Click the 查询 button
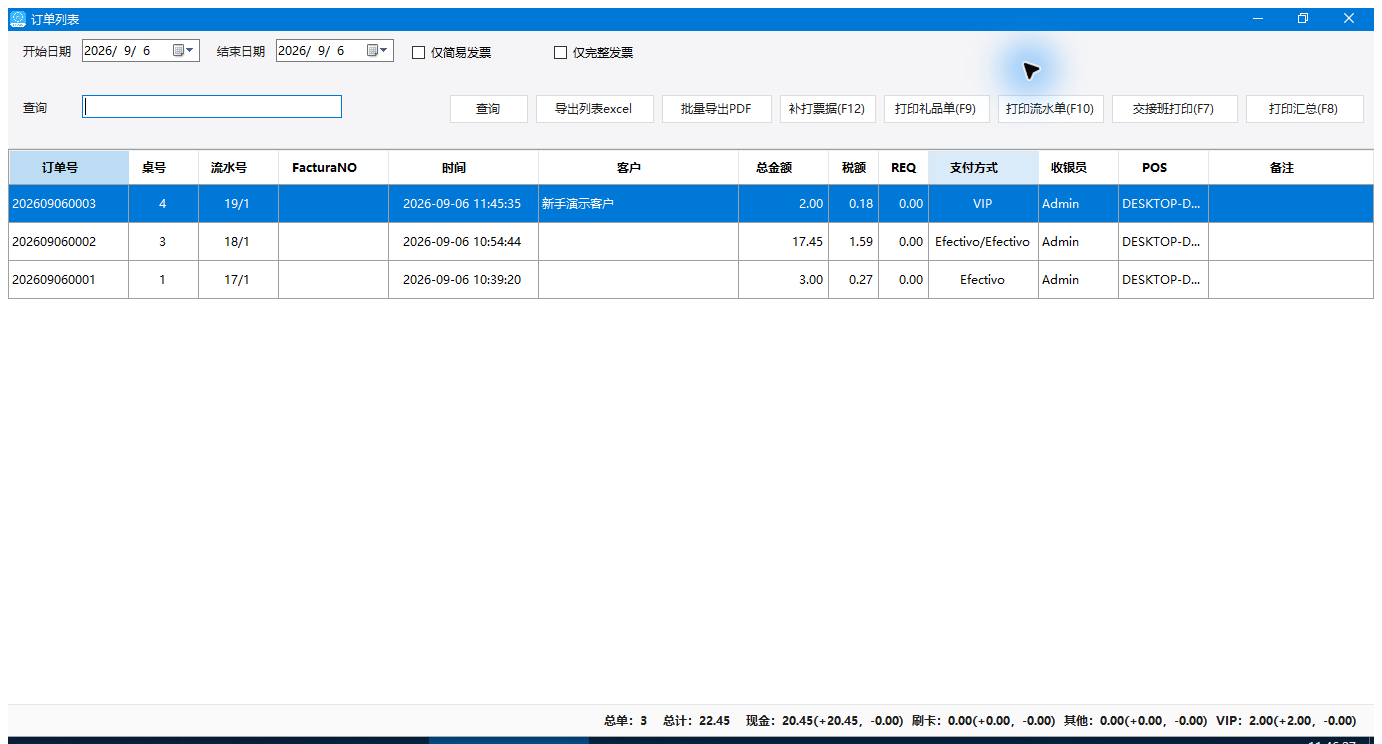1382x744 pixels. pyautogui.click(x=488, y=109)
